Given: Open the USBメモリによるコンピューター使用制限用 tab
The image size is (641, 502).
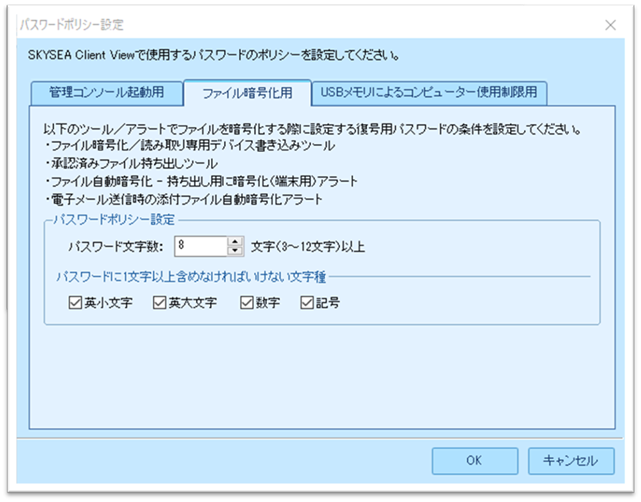Looking at the screenshot, I should tap(429, 94).
